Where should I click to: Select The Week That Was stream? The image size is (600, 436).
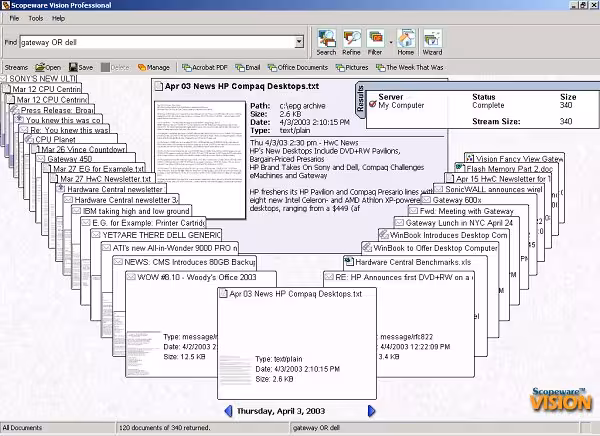[410, 67]
